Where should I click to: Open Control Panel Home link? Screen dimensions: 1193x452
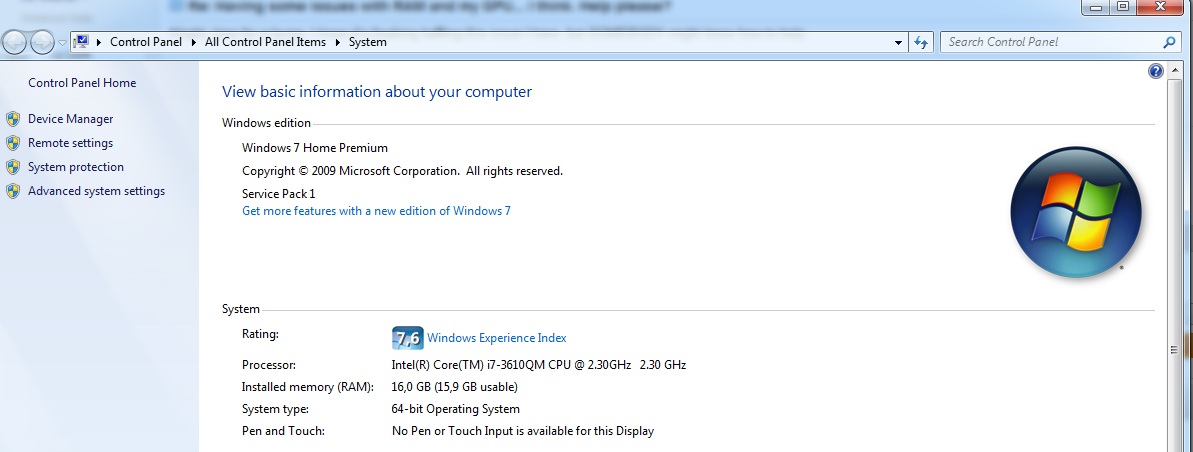pyautogui.click(x=82, y=83)
